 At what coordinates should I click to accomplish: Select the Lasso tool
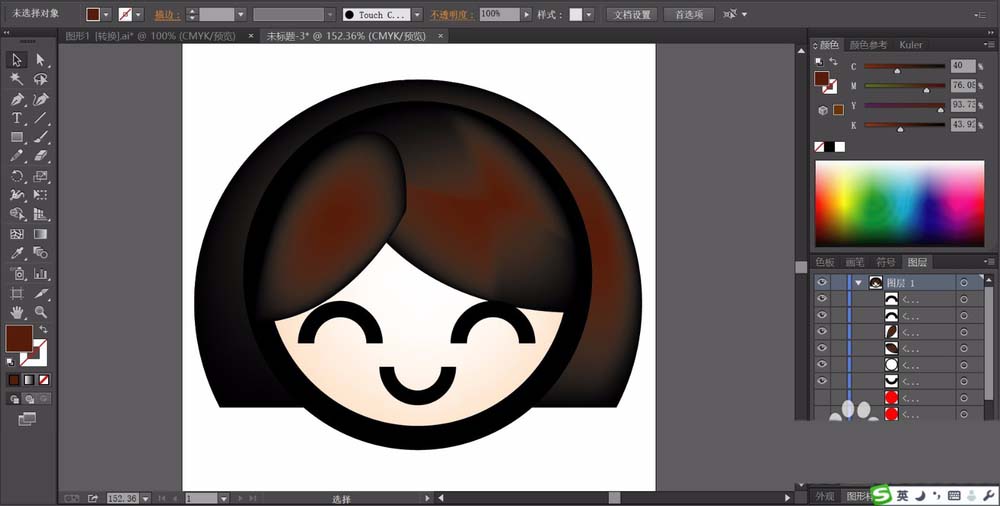[x=41, y=79]
